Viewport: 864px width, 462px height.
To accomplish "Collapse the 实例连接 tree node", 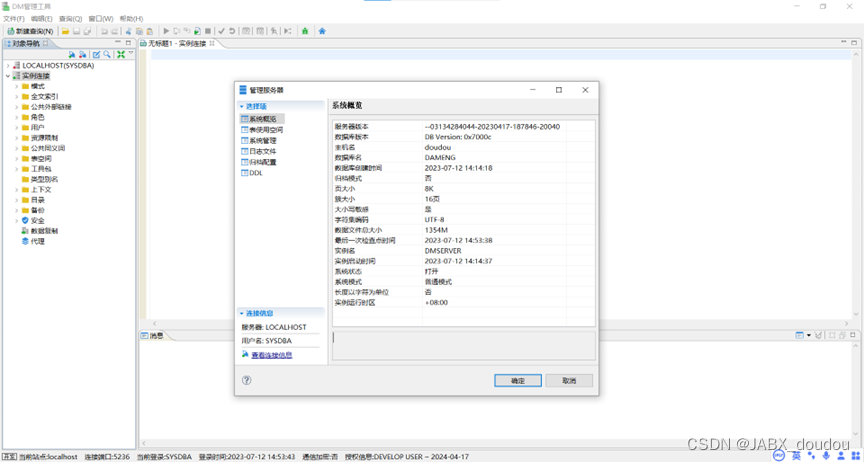I will [x=8, y=76].
